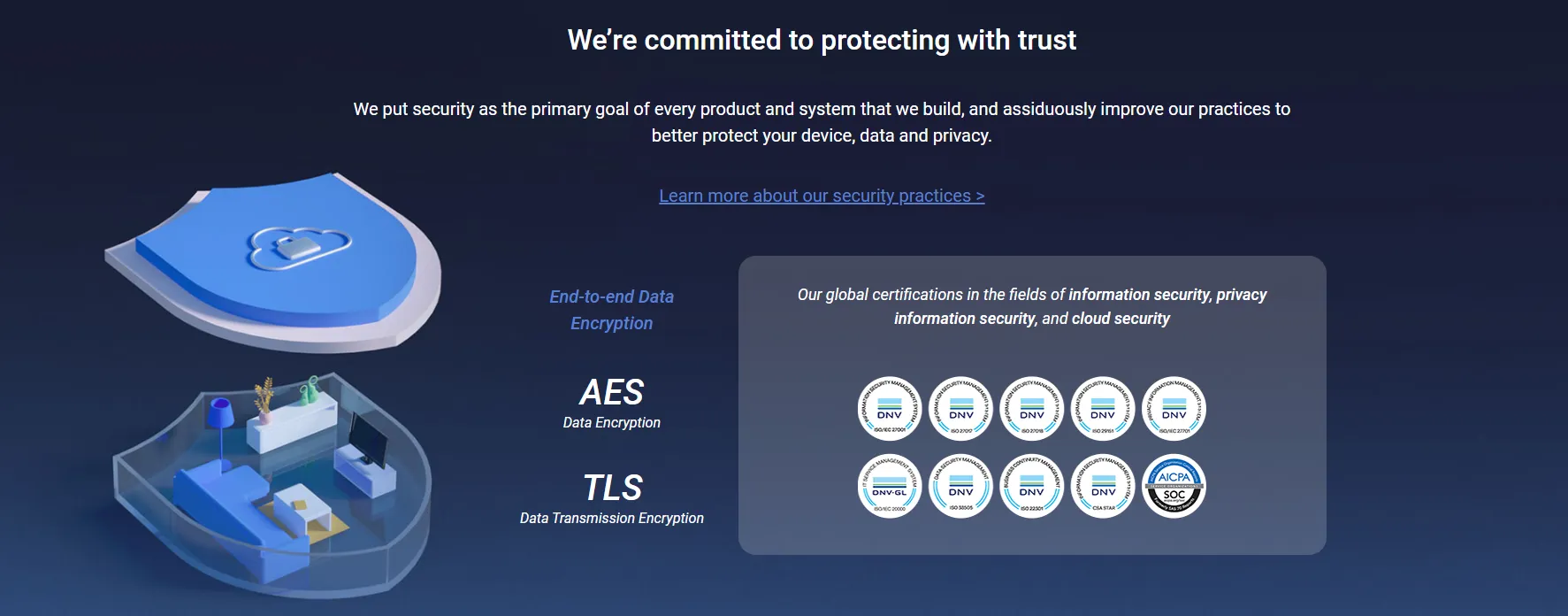This screenshot has width=1568, height=616.
Task: Click the 'End-to-end Data Encryption' text
Action: (x=612, y=310)
